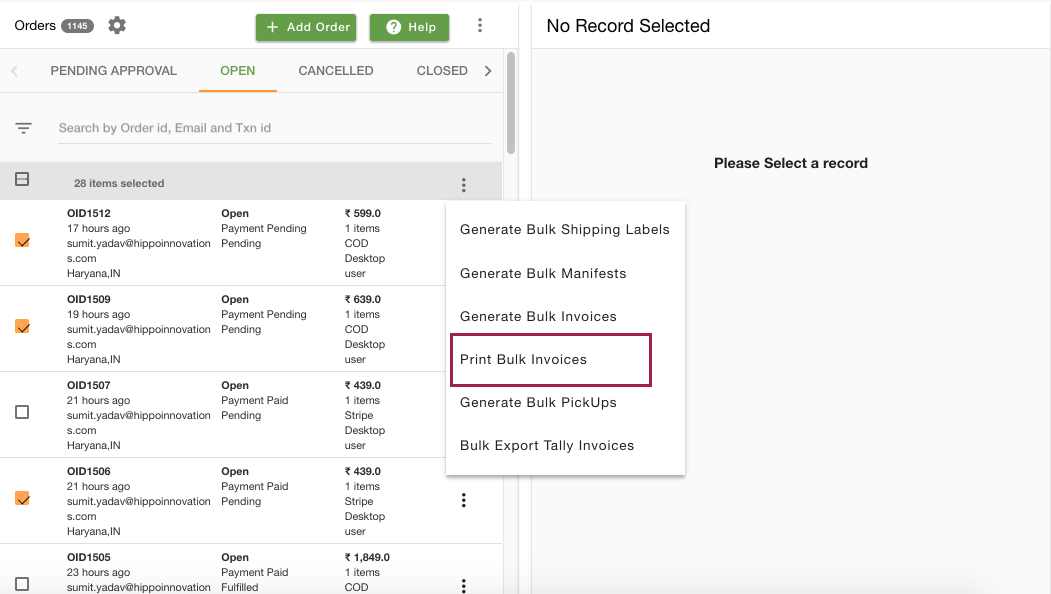The image size is (1051, 594).
Task: Switch to the Pending Approval tab
Action: coord(114,70)
